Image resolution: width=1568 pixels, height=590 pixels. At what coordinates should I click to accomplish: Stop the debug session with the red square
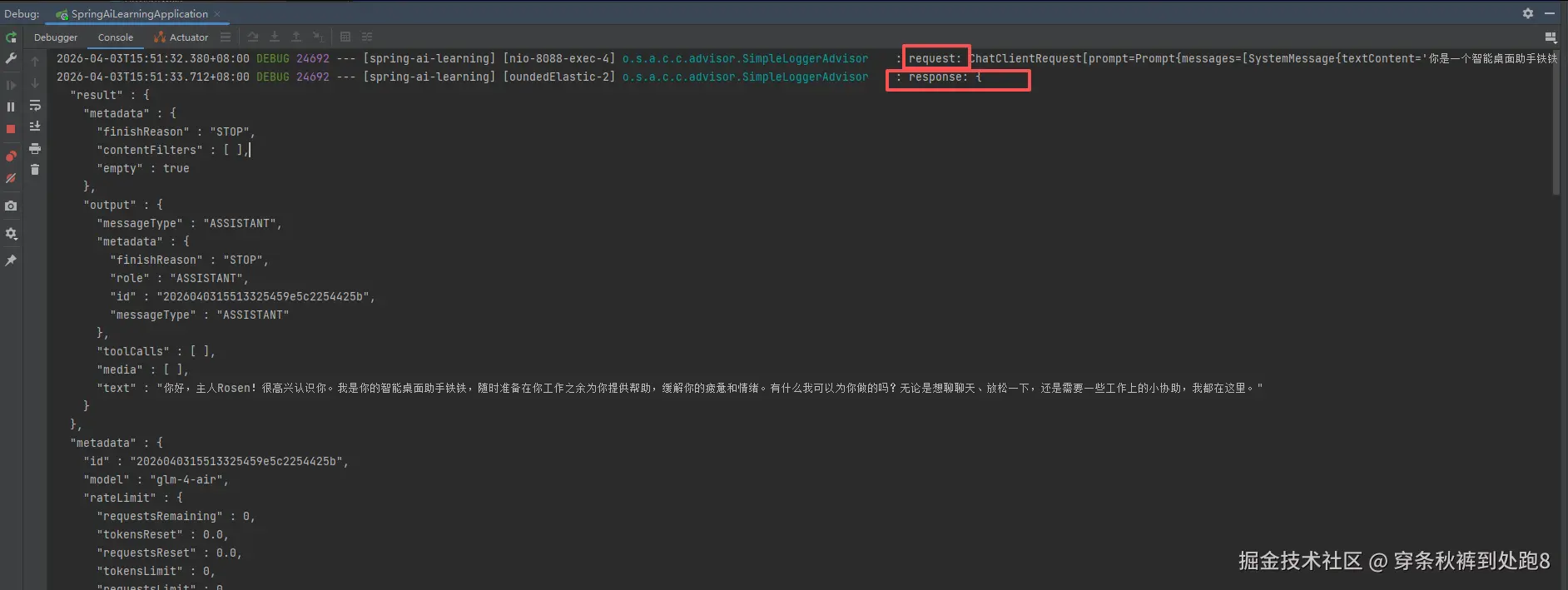point(11,129)
